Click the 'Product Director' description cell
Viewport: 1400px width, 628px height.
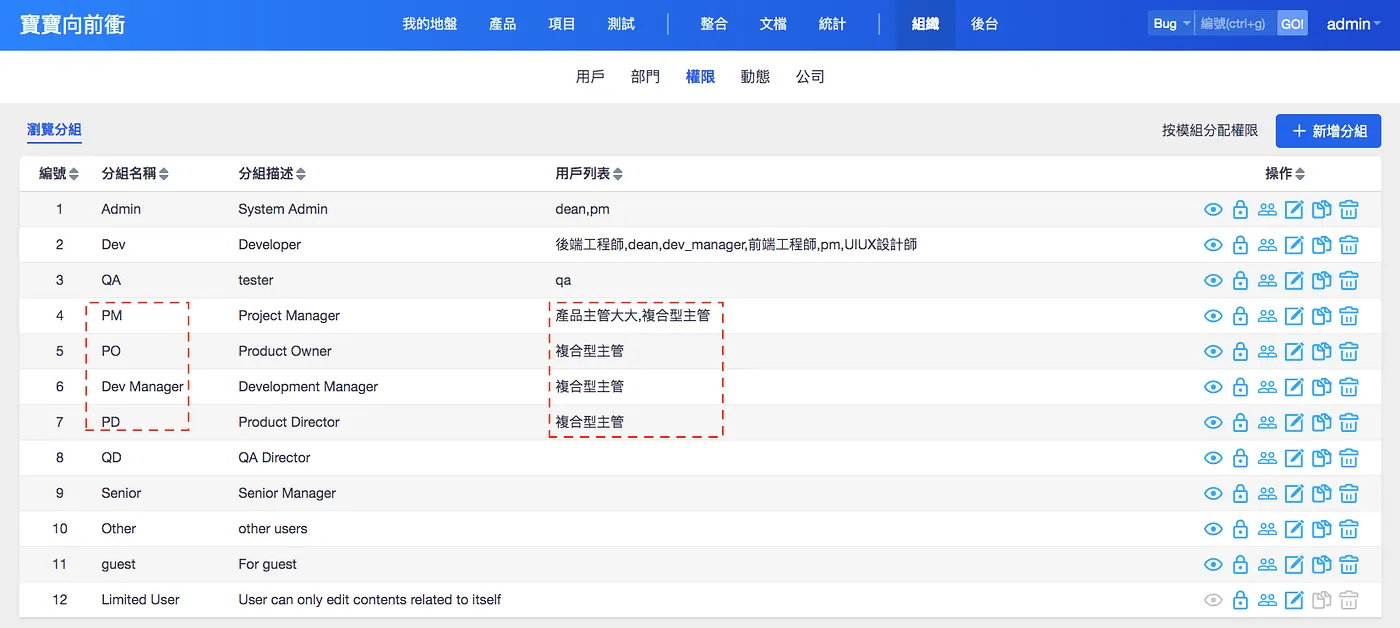pos(289,423)
